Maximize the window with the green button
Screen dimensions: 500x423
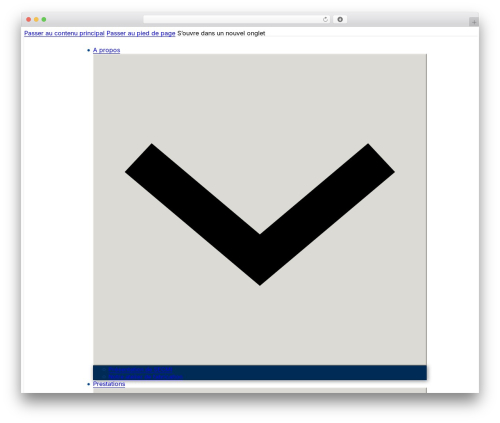tap(44, 20)
